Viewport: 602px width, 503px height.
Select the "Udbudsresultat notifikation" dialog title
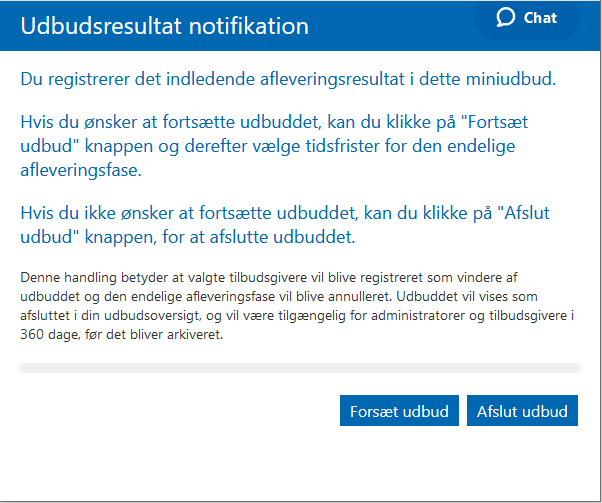click(x=164, y=26)
